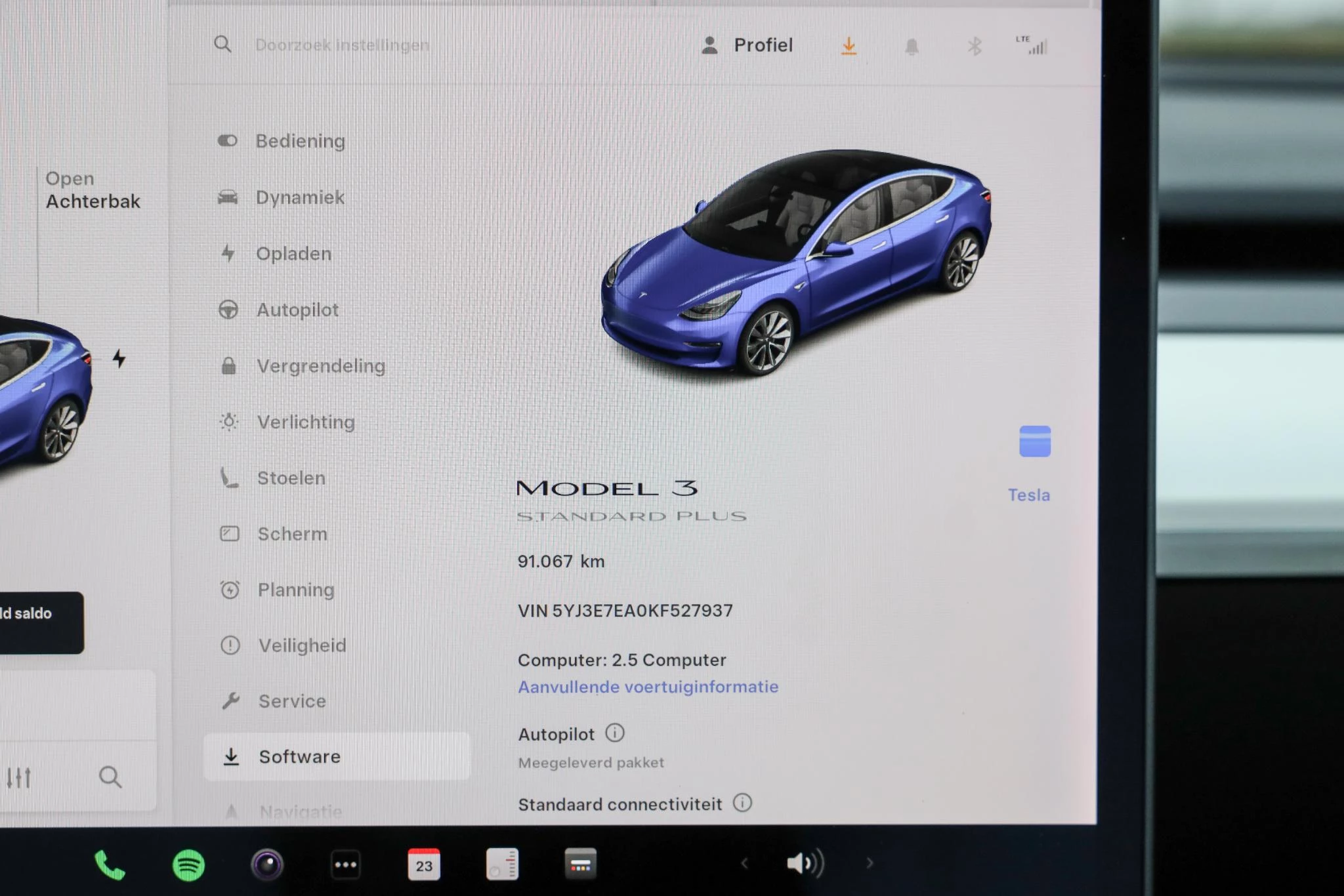Open the Bluetooth settings icon
The height and width of the screenshot is (896, 1344).
[x=975, y=45]
